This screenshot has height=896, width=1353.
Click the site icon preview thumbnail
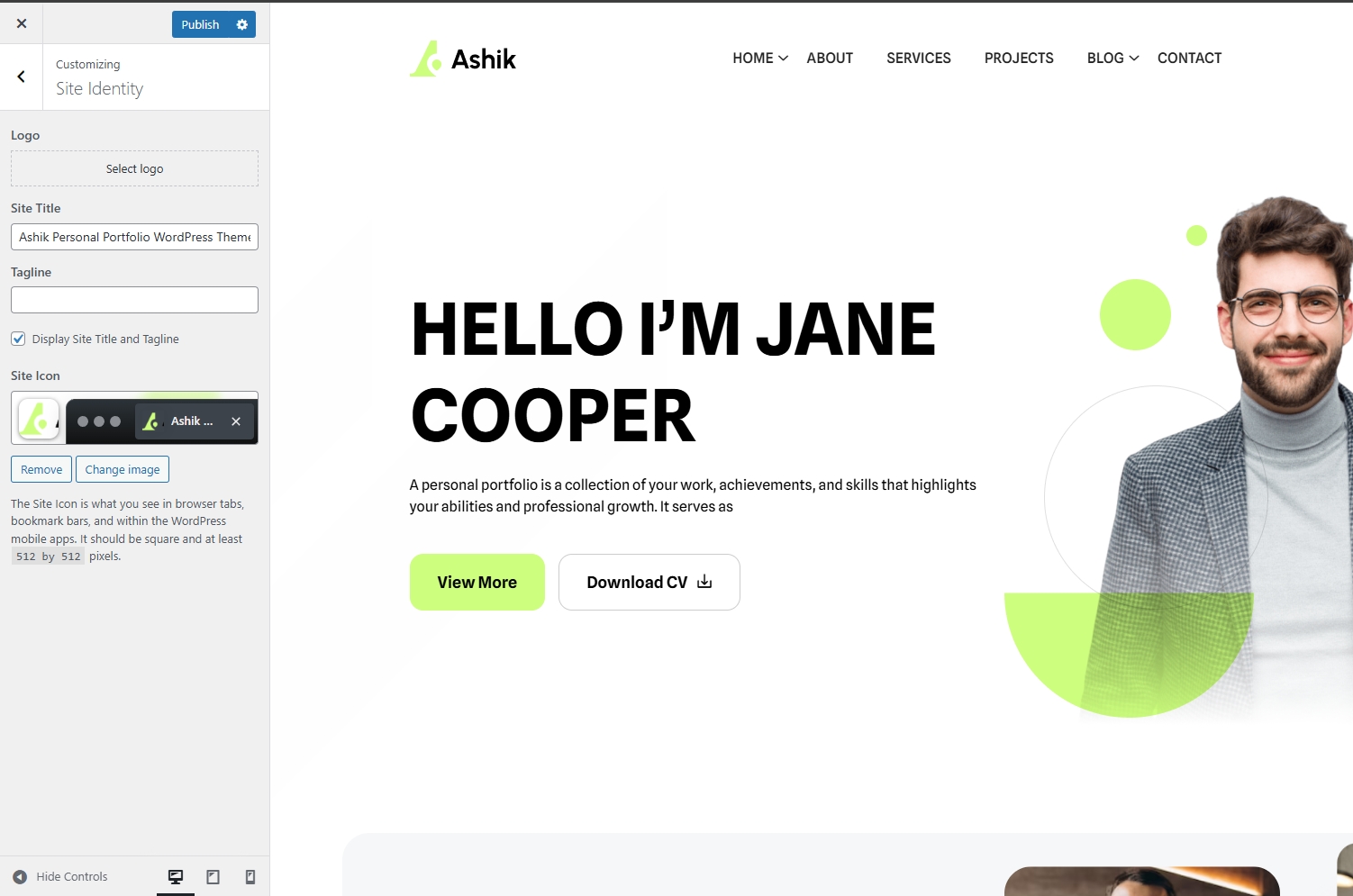click(39, 419)
